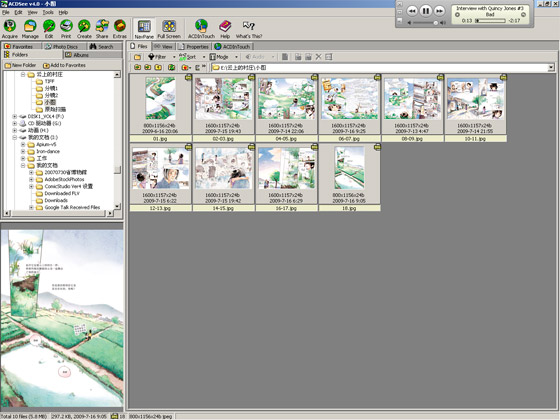
Task: Select the Downloads folder in tree
Action: 56,200
